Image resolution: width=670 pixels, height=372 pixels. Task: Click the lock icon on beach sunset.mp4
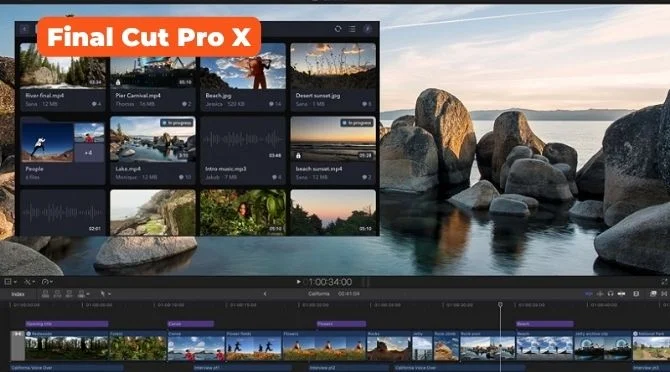point(298,155)
